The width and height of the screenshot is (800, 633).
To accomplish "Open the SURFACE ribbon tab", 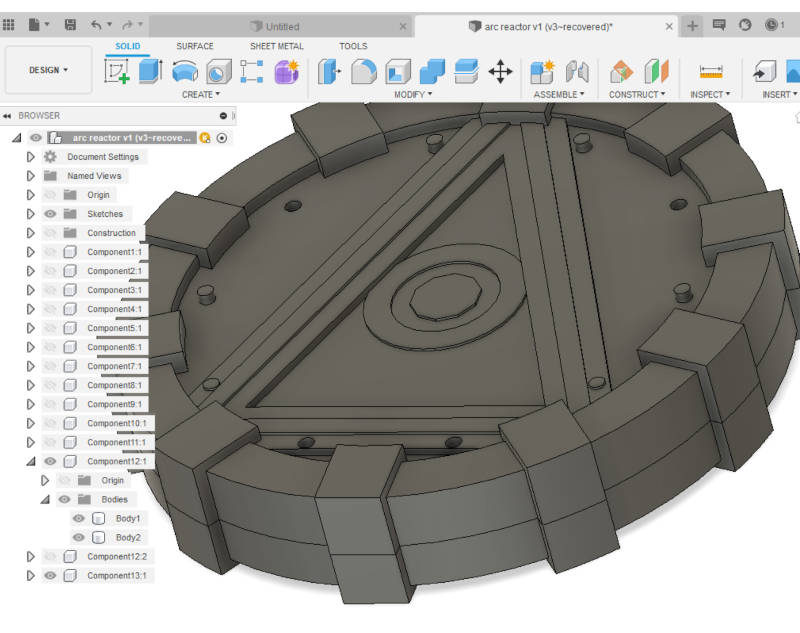I will [195, 46].
